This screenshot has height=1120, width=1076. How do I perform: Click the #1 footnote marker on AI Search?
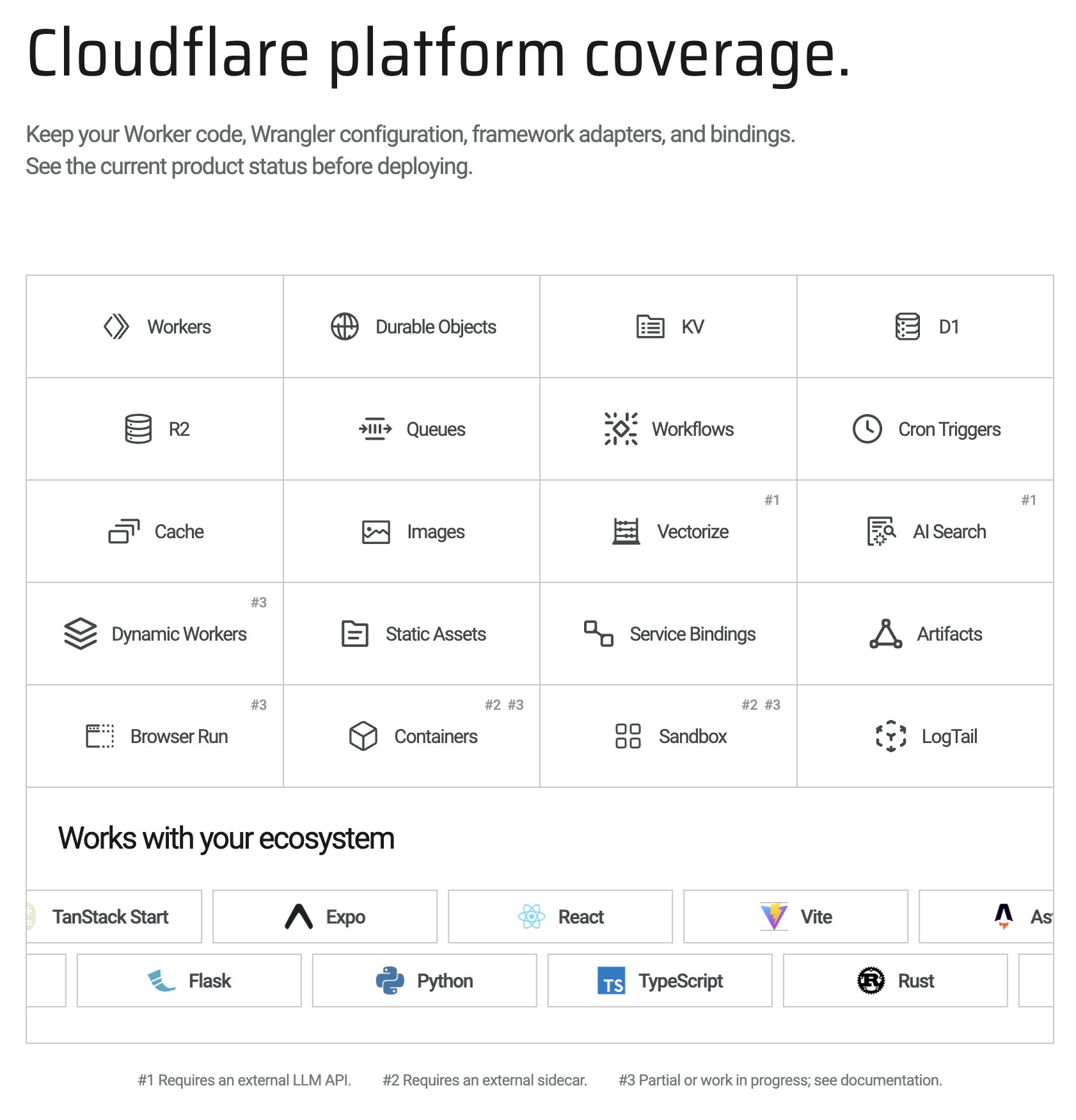pyautogui.click(x=1029, y=500)
